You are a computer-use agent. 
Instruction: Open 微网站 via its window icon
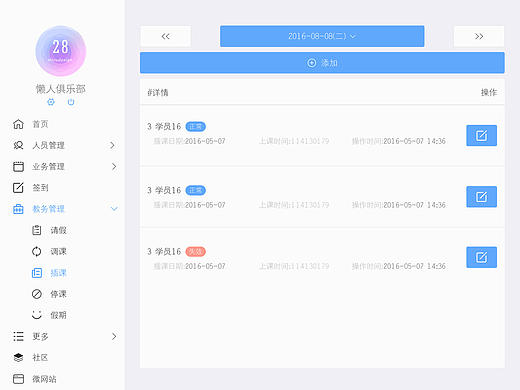[18, 379]
